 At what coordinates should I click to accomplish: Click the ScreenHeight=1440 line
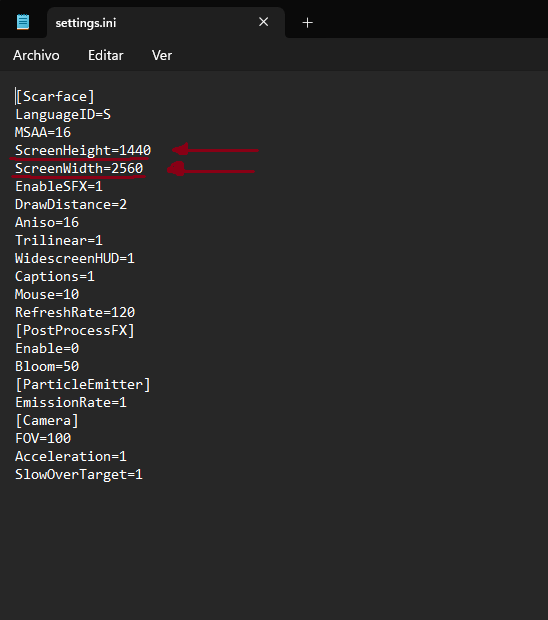click(83, 151)
